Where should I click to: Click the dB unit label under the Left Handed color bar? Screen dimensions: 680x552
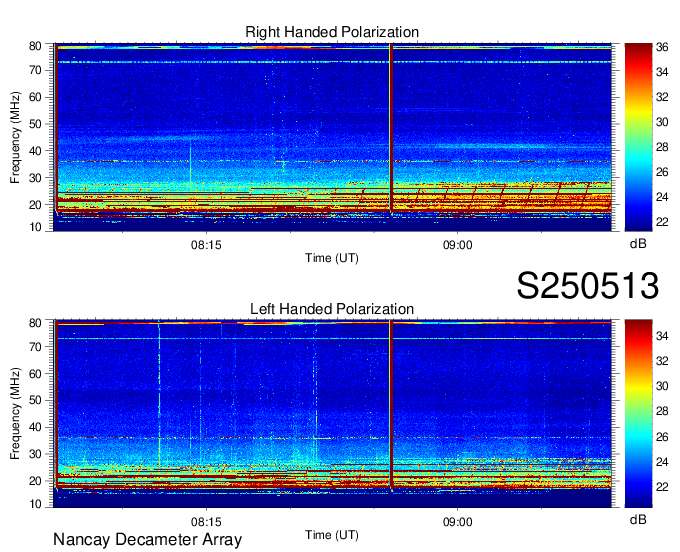click(x=638, y=519)
